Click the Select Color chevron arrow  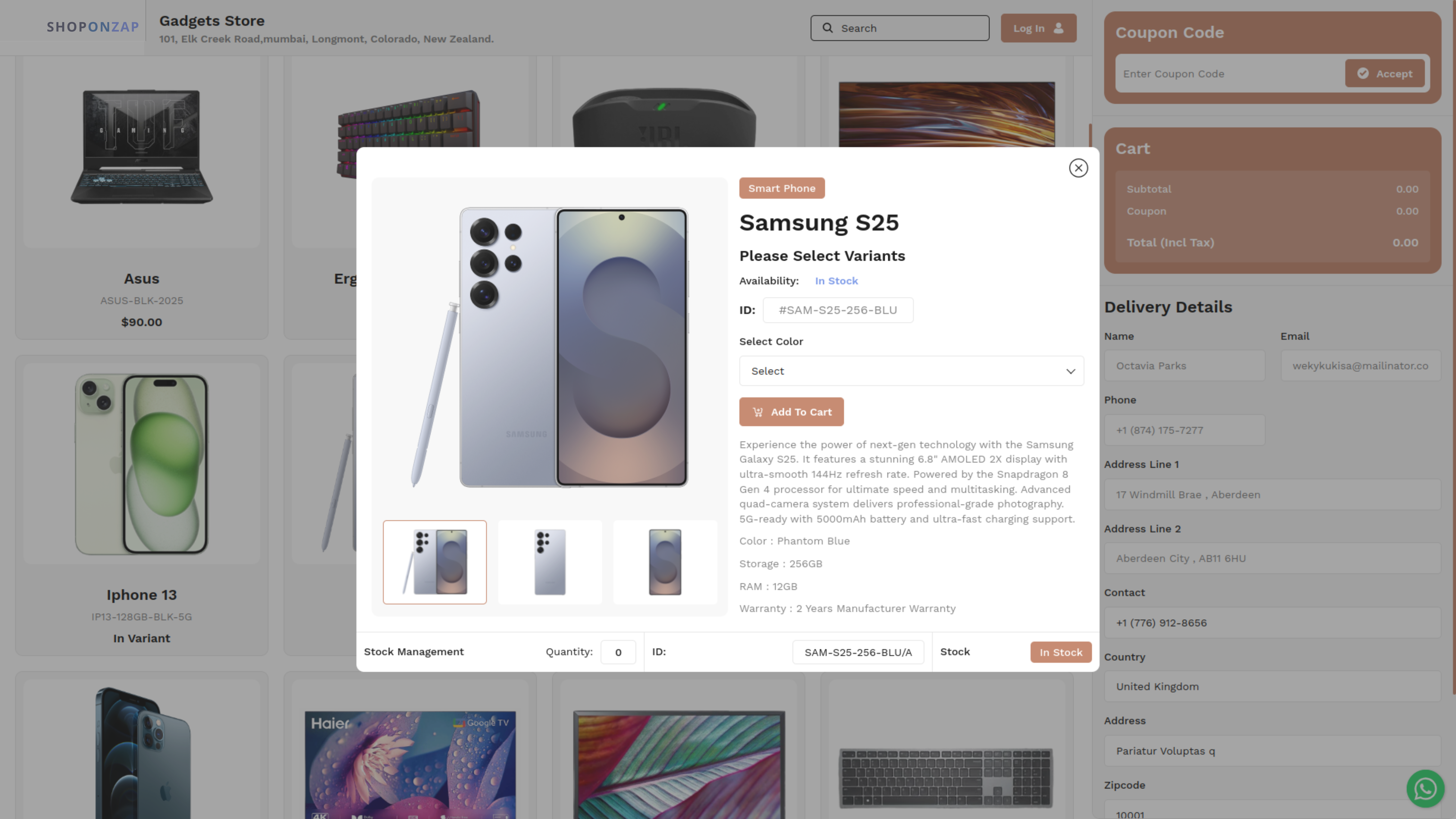coord(1070,371)
